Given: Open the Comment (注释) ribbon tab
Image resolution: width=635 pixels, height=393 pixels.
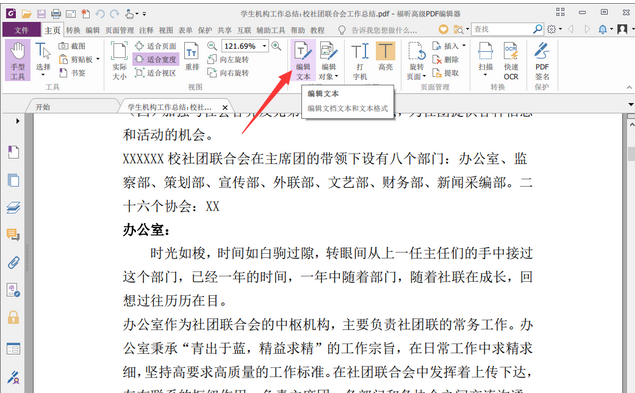Looking at the screenshot, I should click(146, 30).
